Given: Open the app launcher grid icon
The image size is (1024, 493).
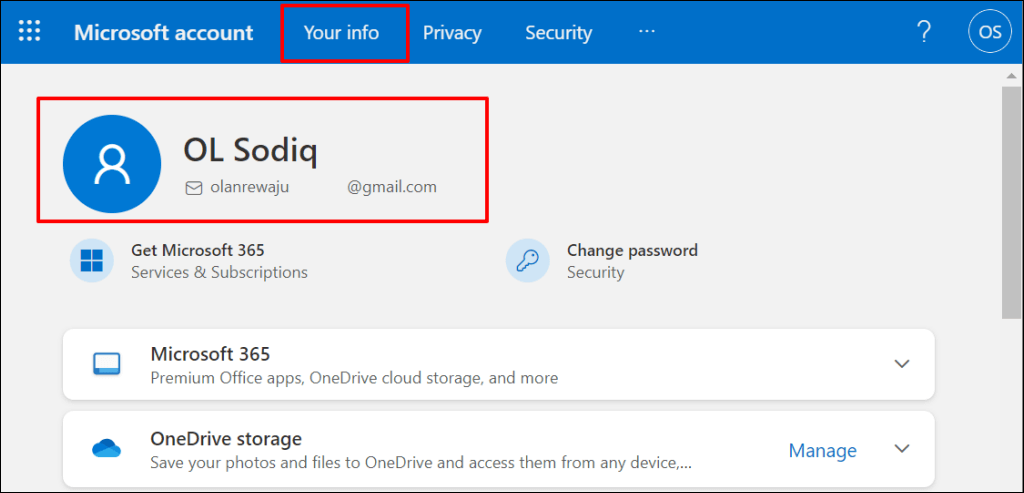Looking at the screenshot, I should 30,32.
